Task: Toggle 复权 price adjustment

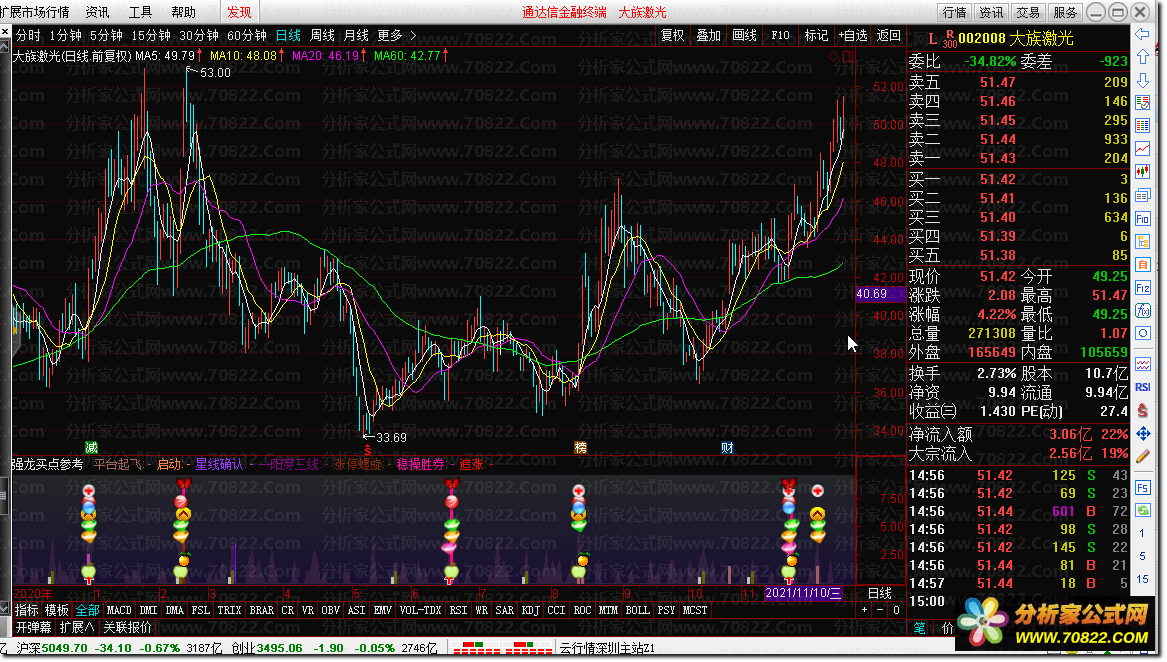Action: click(x=673, y=36)
